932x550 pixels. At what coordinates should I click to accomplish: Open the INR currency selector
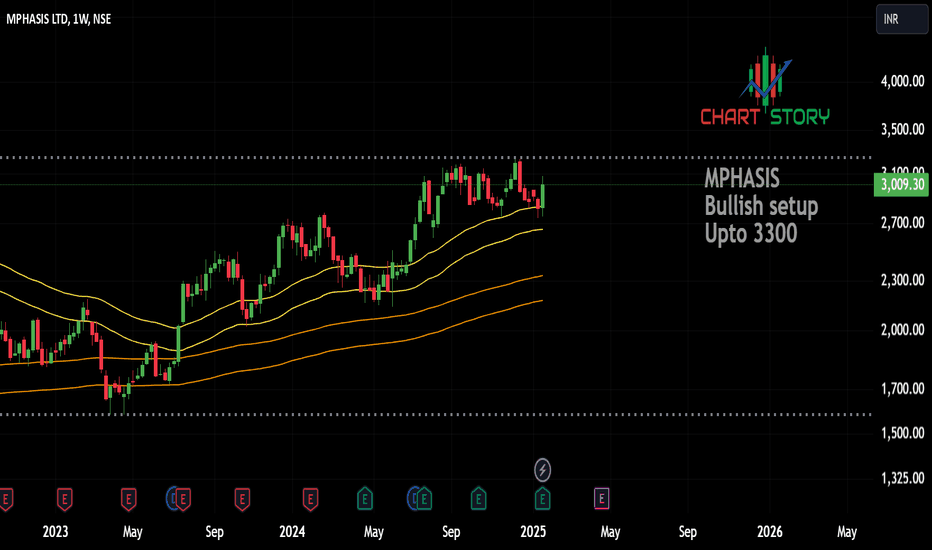coord(902,19)
